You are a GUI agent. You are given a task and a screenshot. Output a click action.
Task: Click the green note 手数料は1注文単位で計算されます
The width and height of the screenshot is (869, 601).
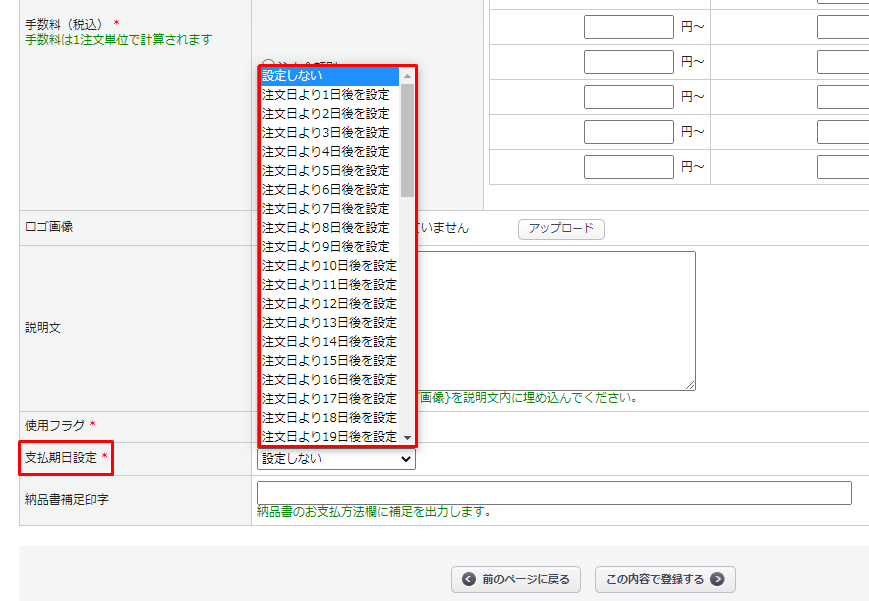click(x=119, y=39)
